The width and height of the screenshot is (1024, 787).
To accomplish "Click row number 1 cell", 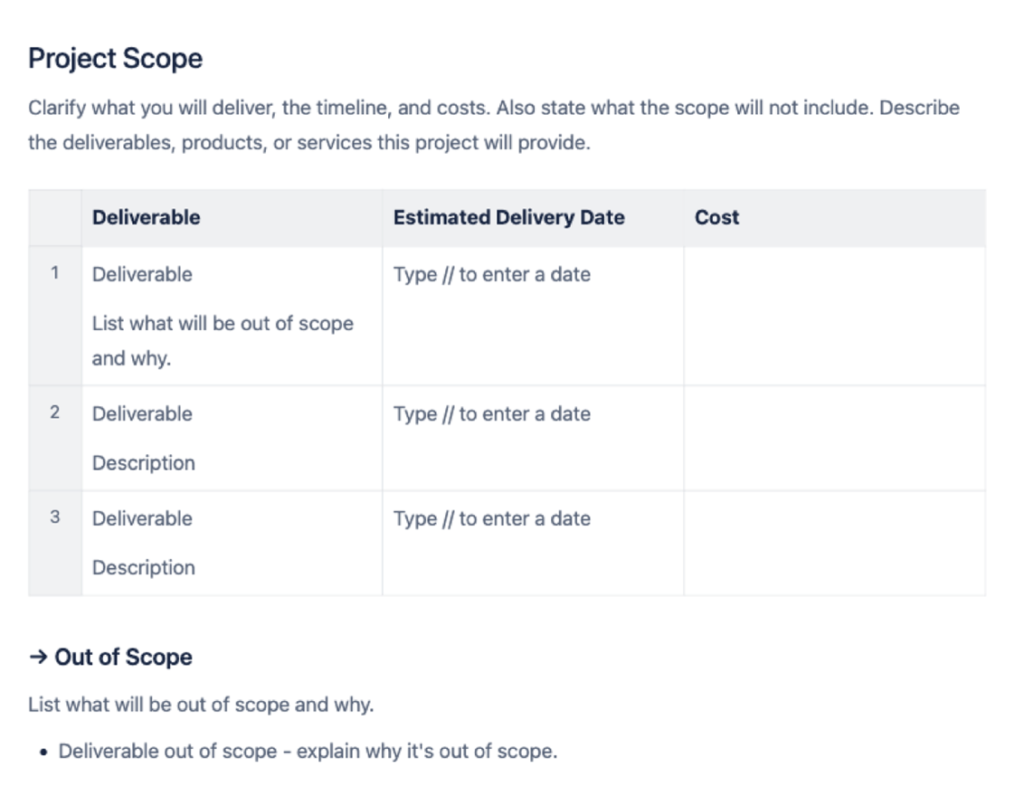I will 55,273.
